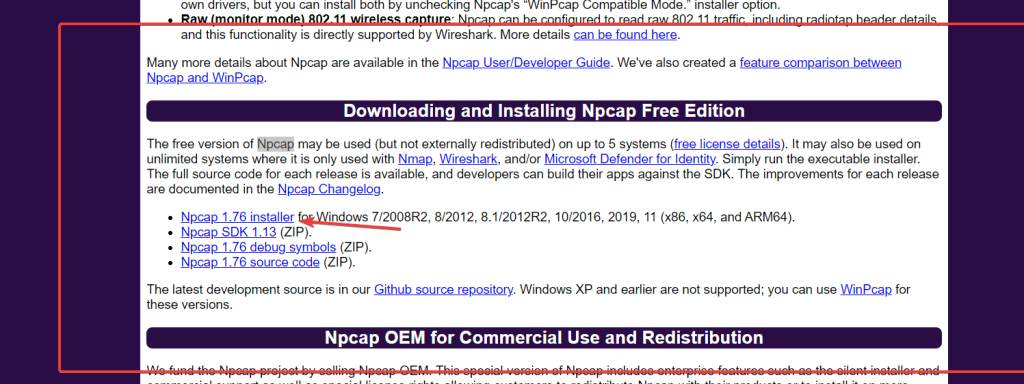1024x384 pixels.
Task: Open the Npcap Changelog link
Action: point(328,190)
